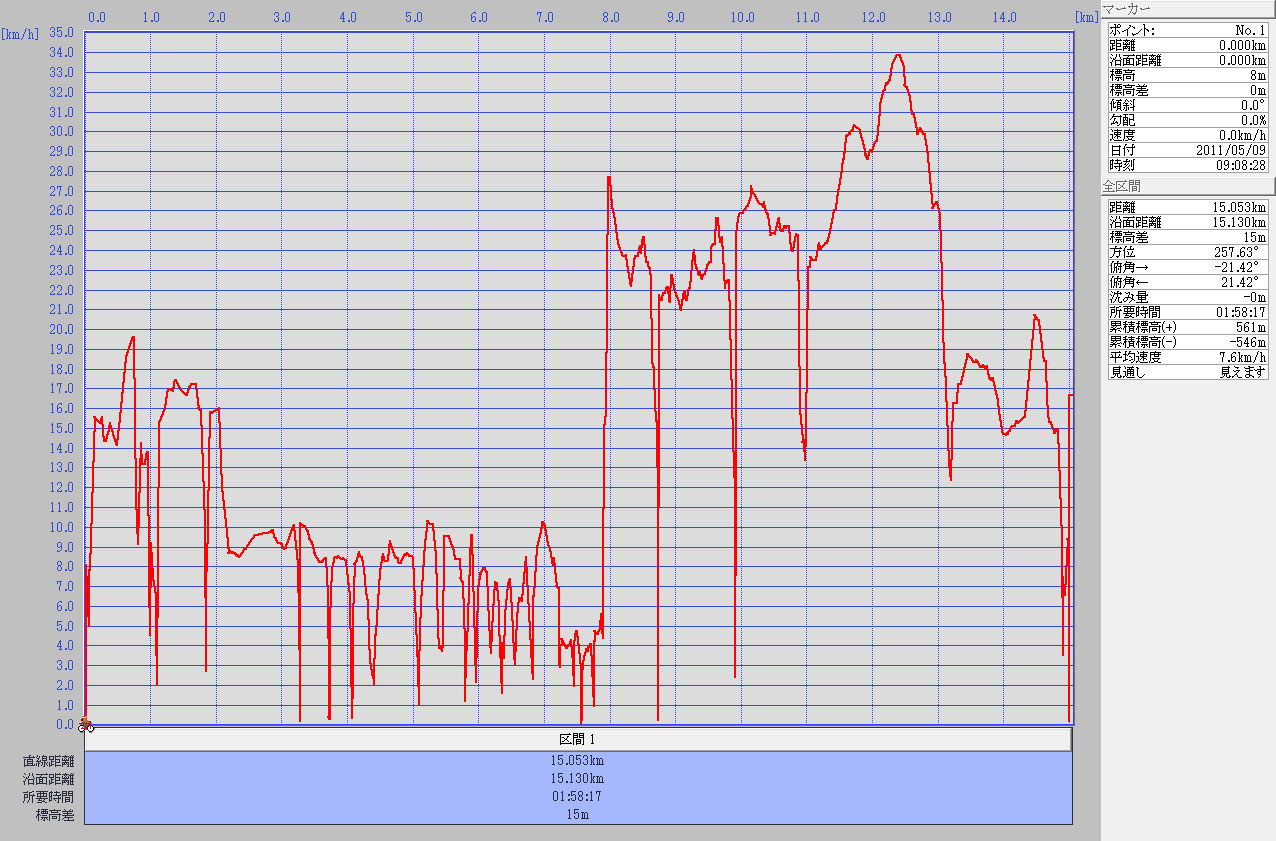Click the 時刻 09:08:28 row
The width and height of the screenshot is (1276, 841).
coord(1187,165)
